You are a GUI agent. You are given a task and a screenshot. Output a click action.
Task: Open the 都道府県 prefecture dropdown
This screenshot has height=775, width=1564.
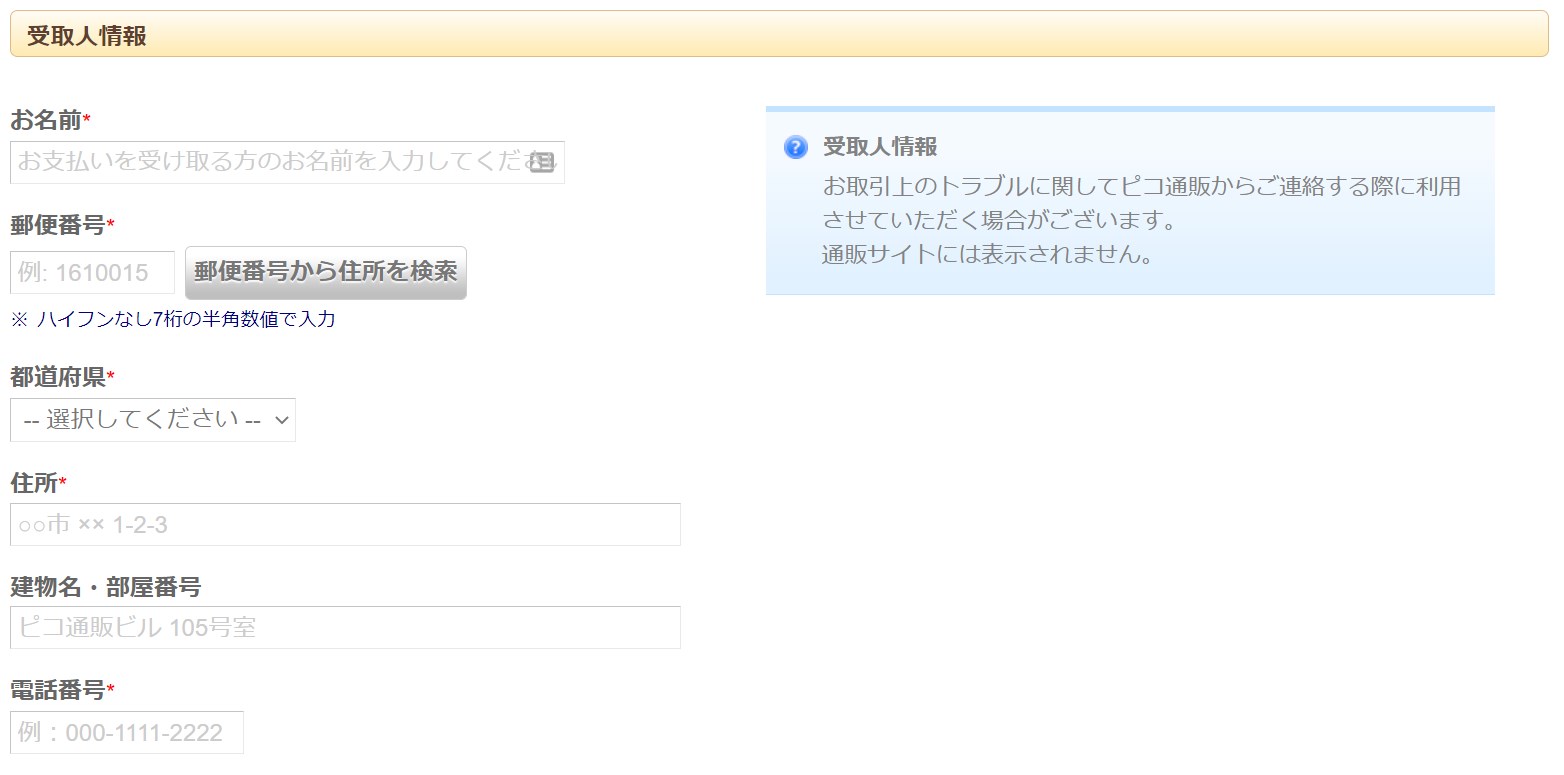[153, 420]
